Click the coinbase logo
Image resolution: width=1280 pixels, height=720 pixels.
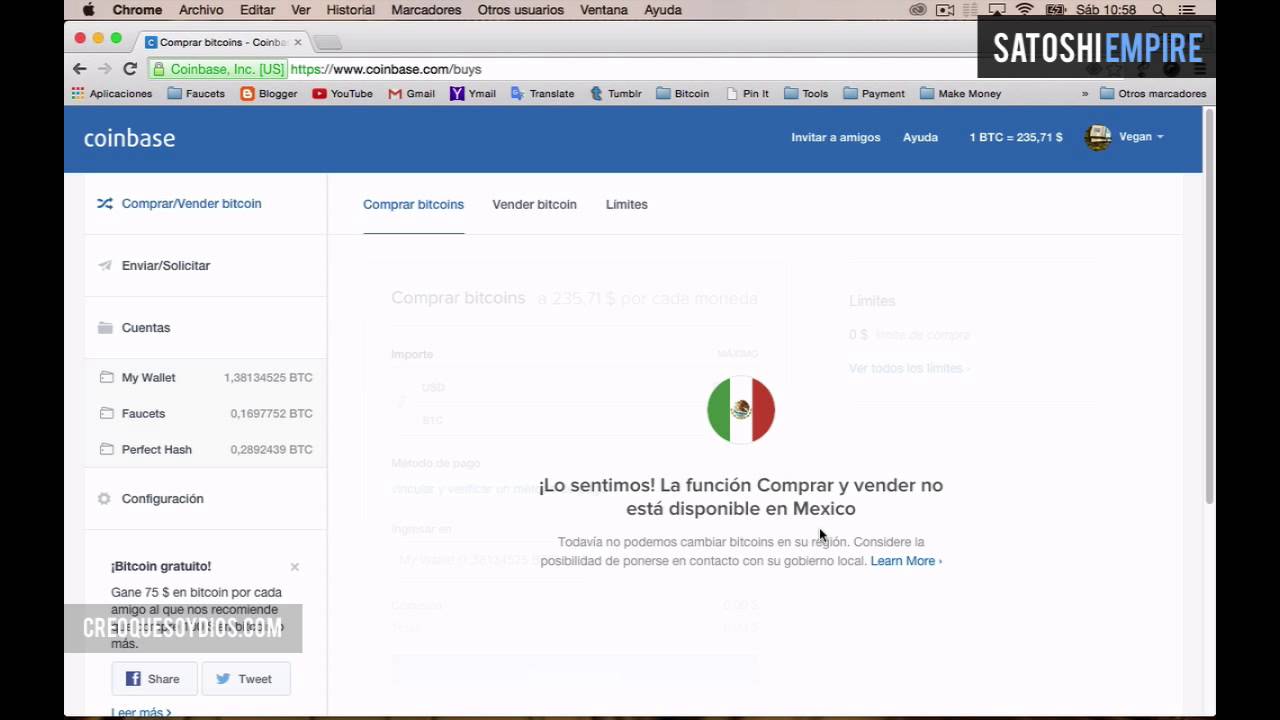129,138
